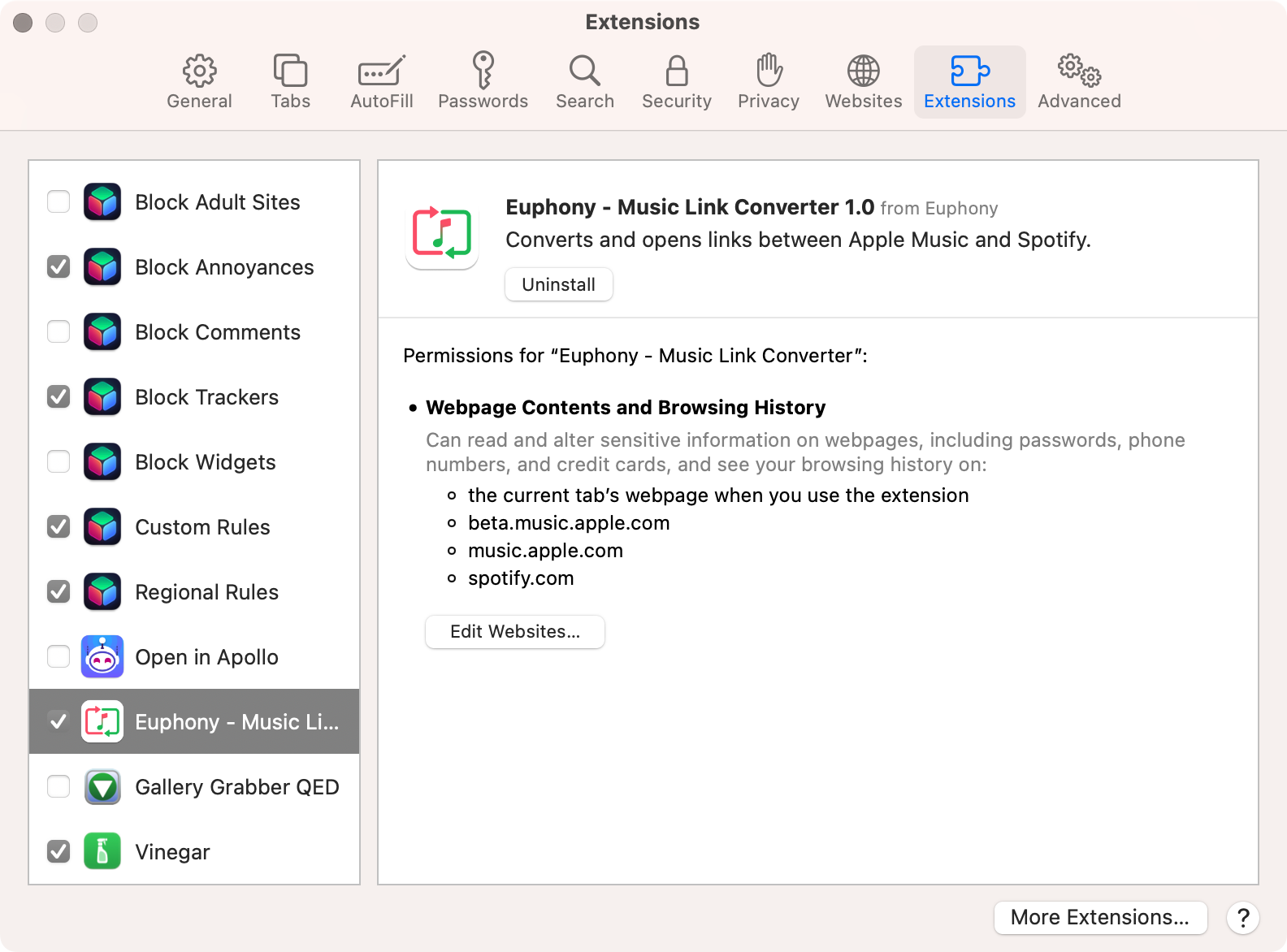This screenshot has height=952, width=1287.
Task: Switch to the Security tab
Action: [x=676, y=81]
